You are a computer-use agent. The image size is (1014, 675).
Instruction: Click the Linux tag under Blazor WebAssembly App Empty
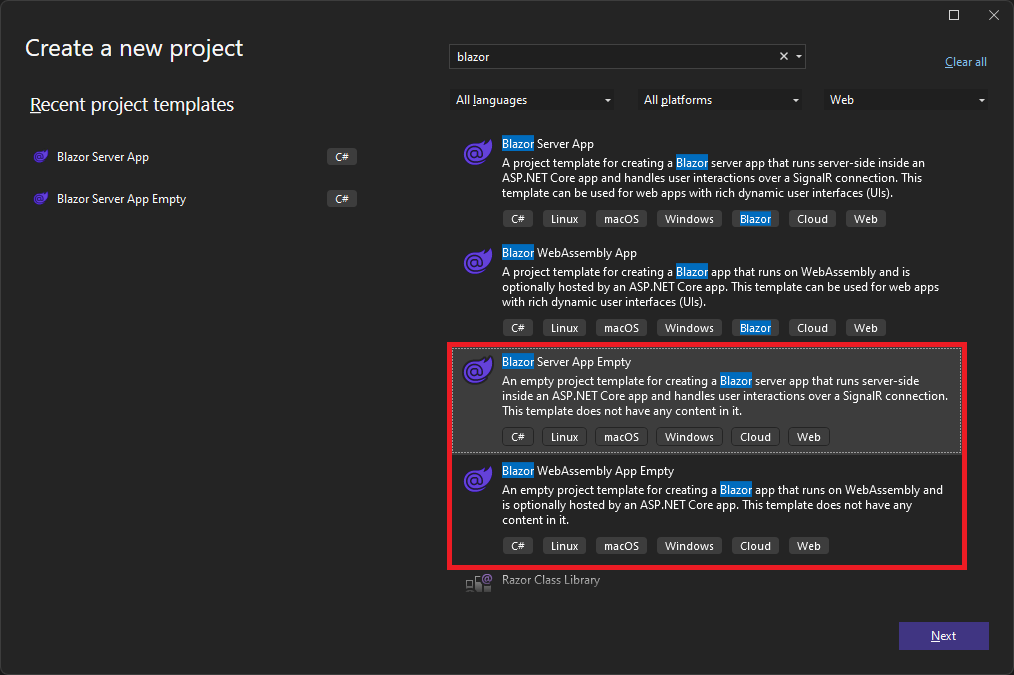click(x=565, y=546)
